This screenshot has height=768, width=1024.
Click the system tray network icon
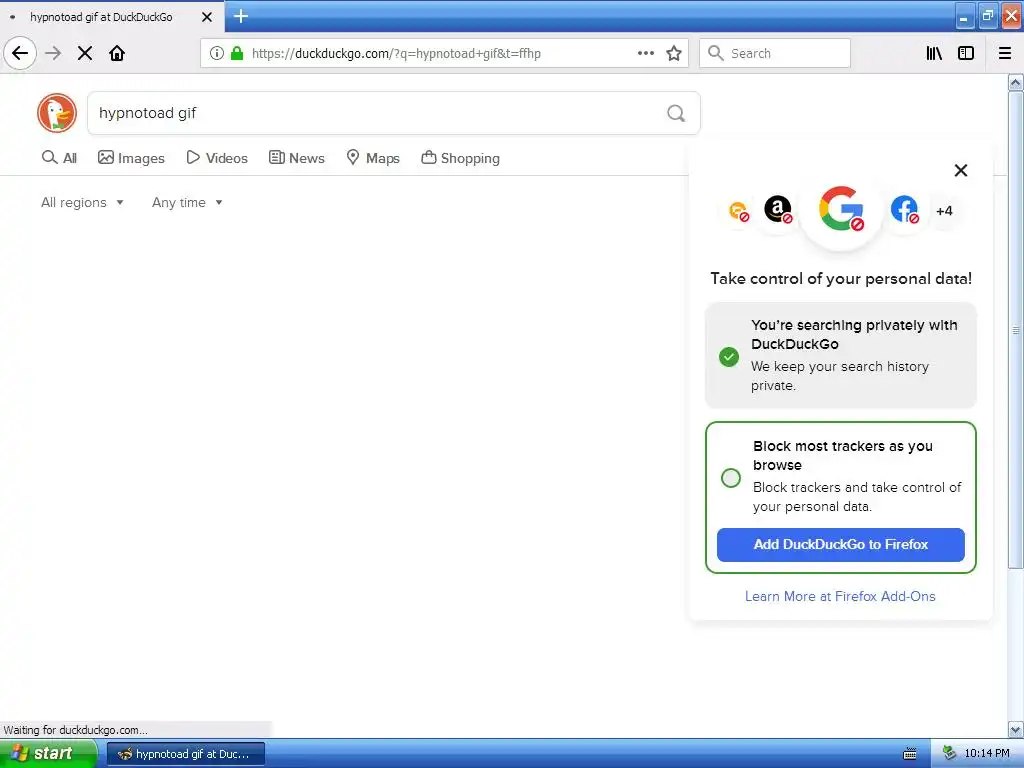(949, 754)
